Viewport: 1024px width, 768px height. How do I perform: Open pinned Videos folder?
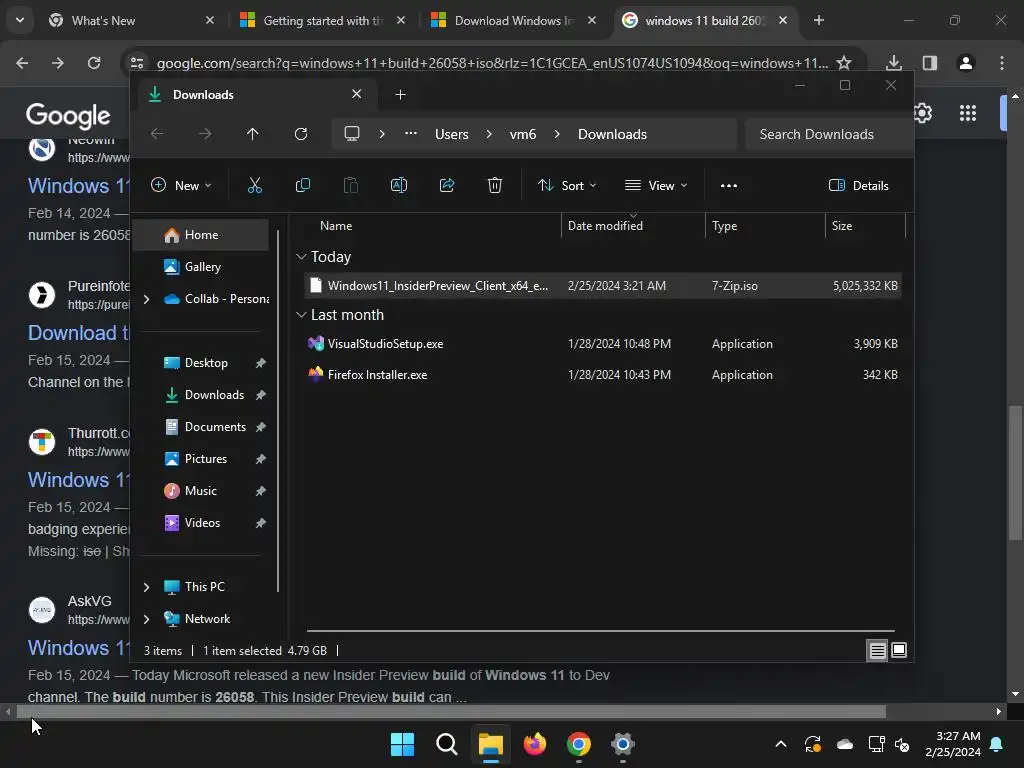click(204, 523)
